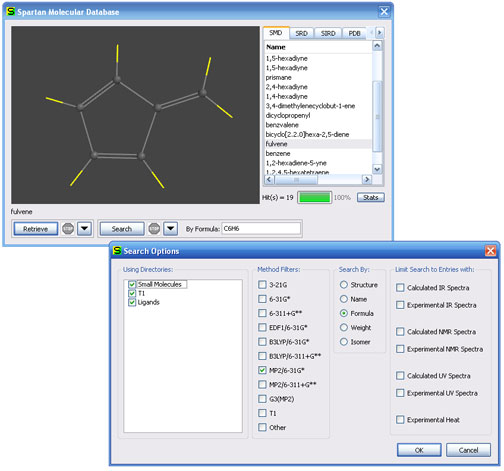Click the list scroll down arrow
Viewport: 504px width, 471px height.
pos(377,169)
